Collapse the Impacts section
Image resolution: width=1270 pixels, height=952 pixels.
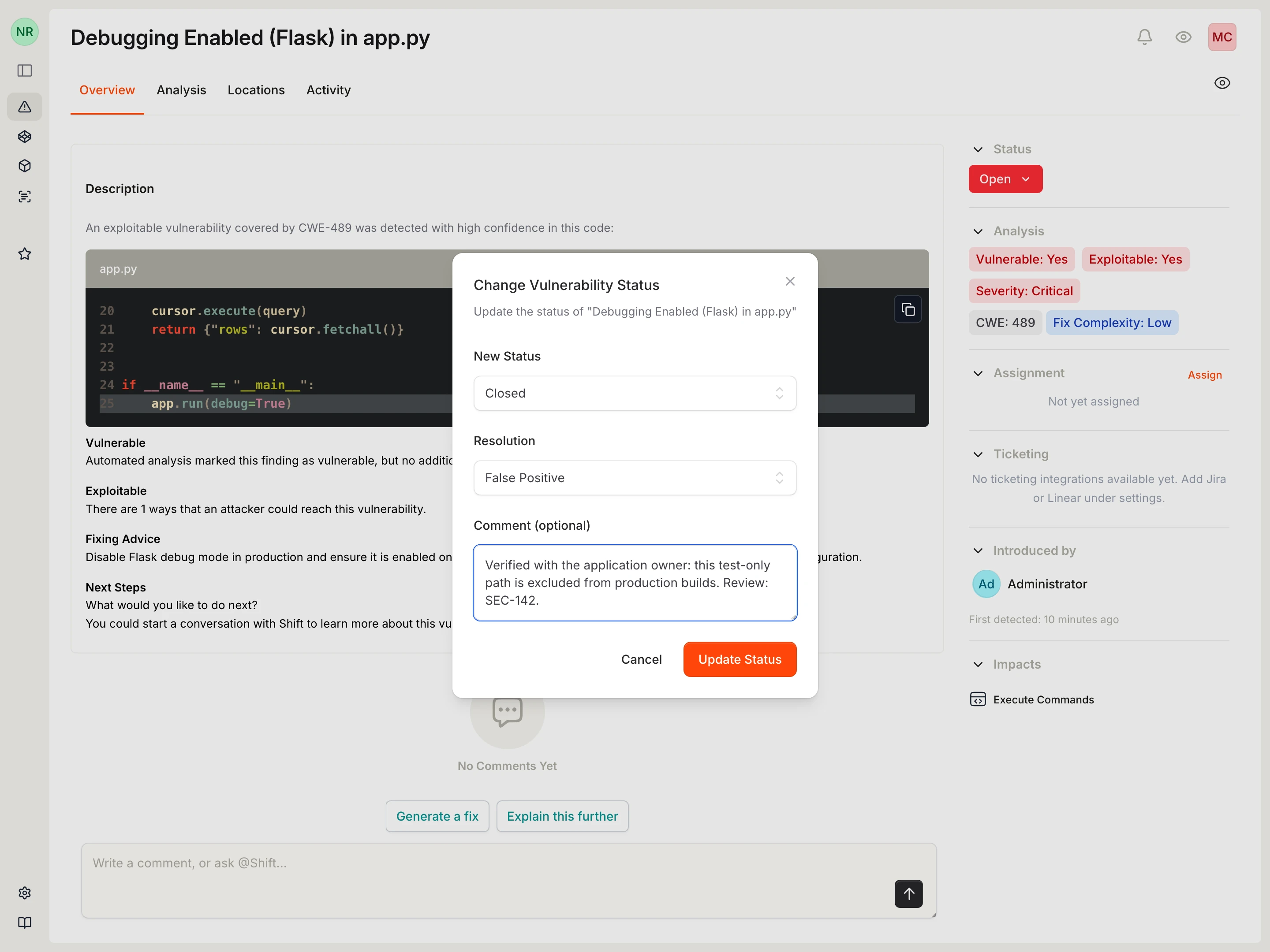[x=978, y=665]
